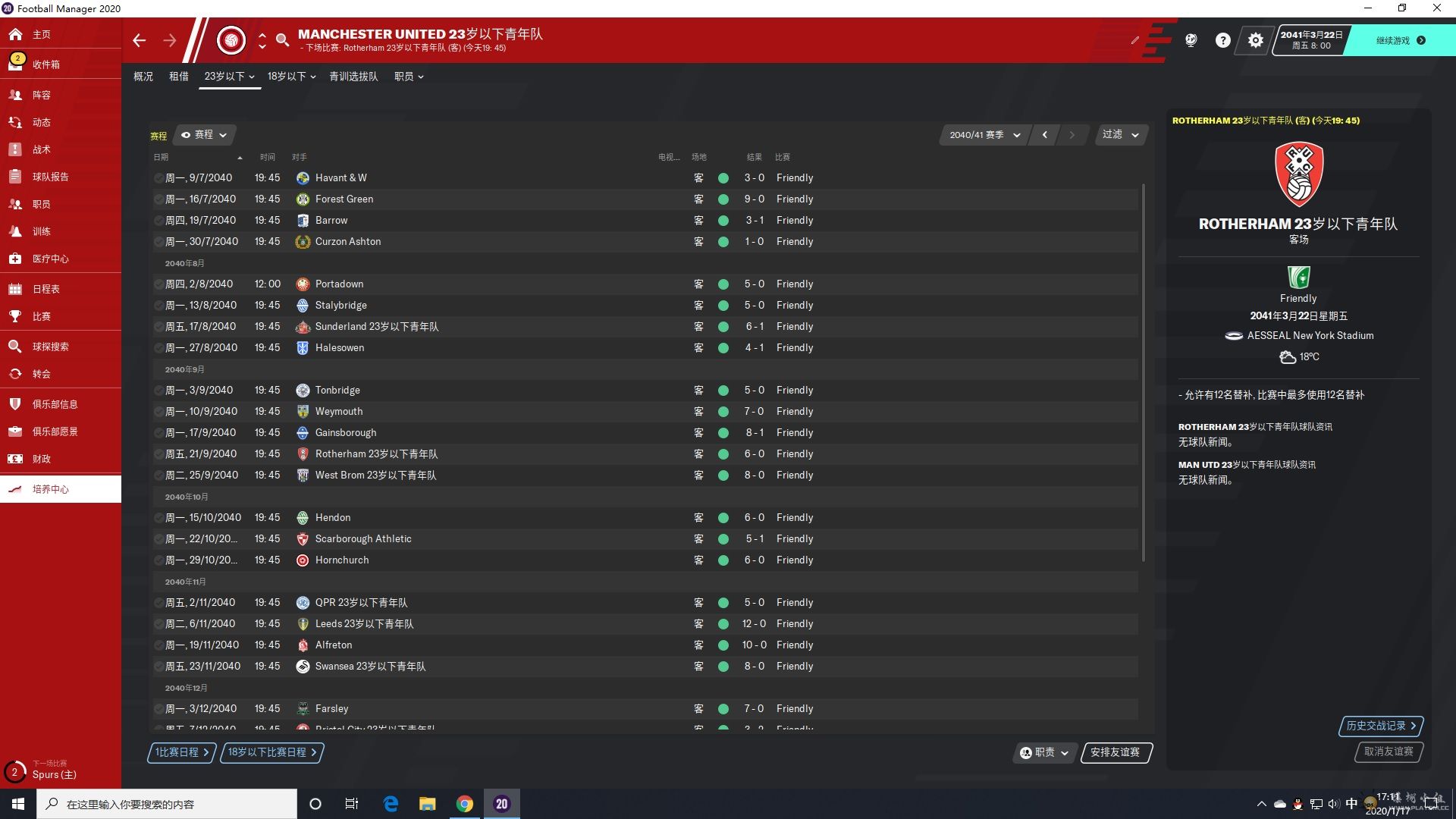The image size is (1456, 819).
Task: Open 俱乐部愿景 club vision
Action: [61, 431]
